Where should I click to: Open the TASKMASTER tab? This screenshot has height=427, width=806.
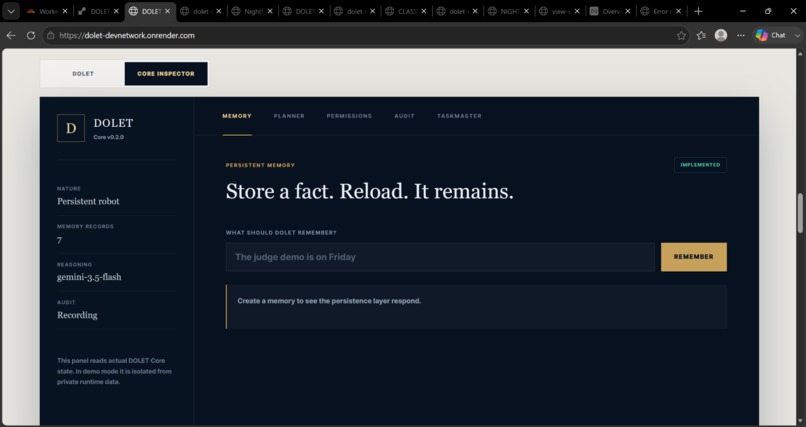point(459,116)
